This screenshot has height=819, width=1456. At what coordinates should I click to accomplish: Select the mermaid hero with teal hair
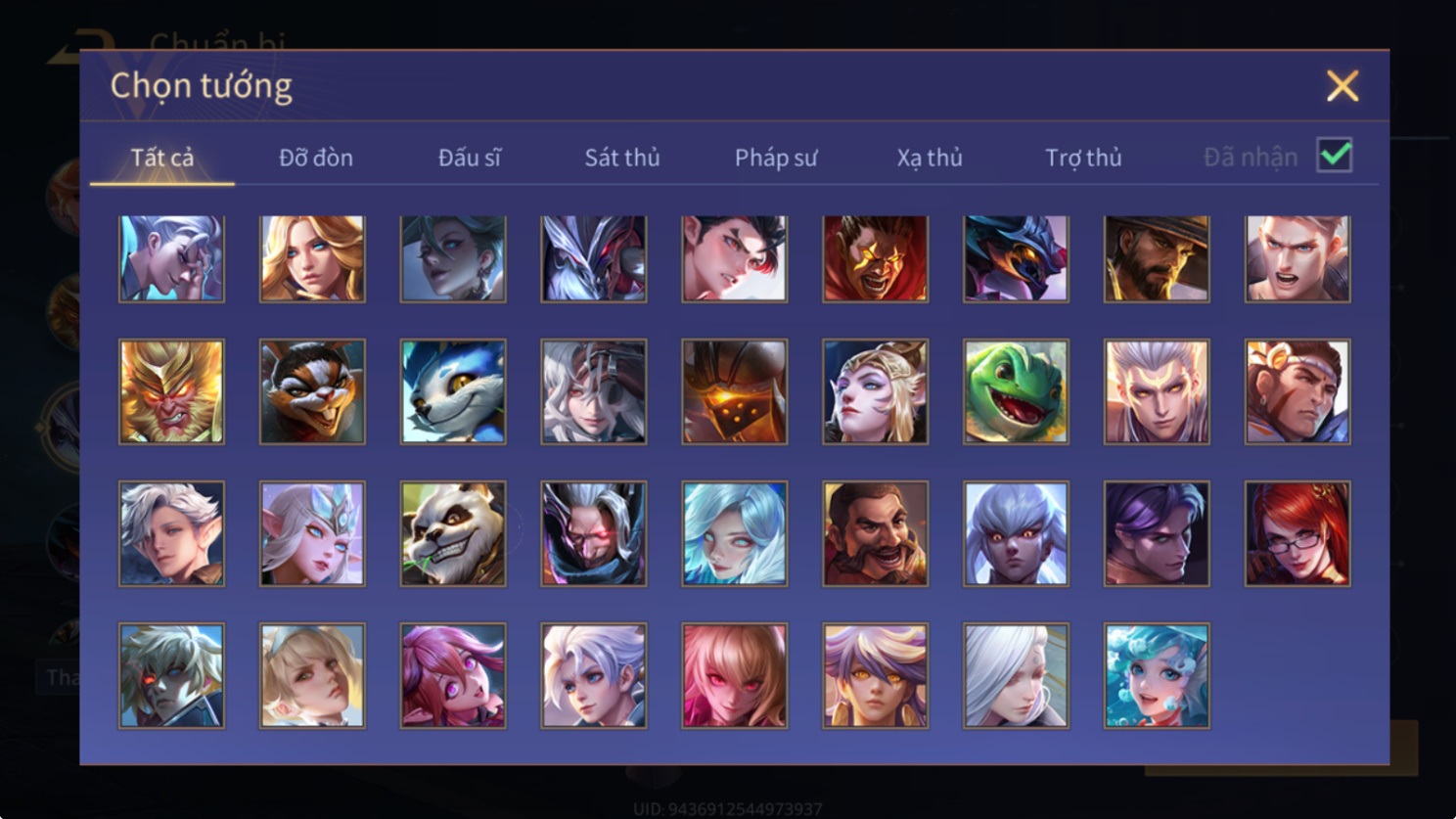1157,675
